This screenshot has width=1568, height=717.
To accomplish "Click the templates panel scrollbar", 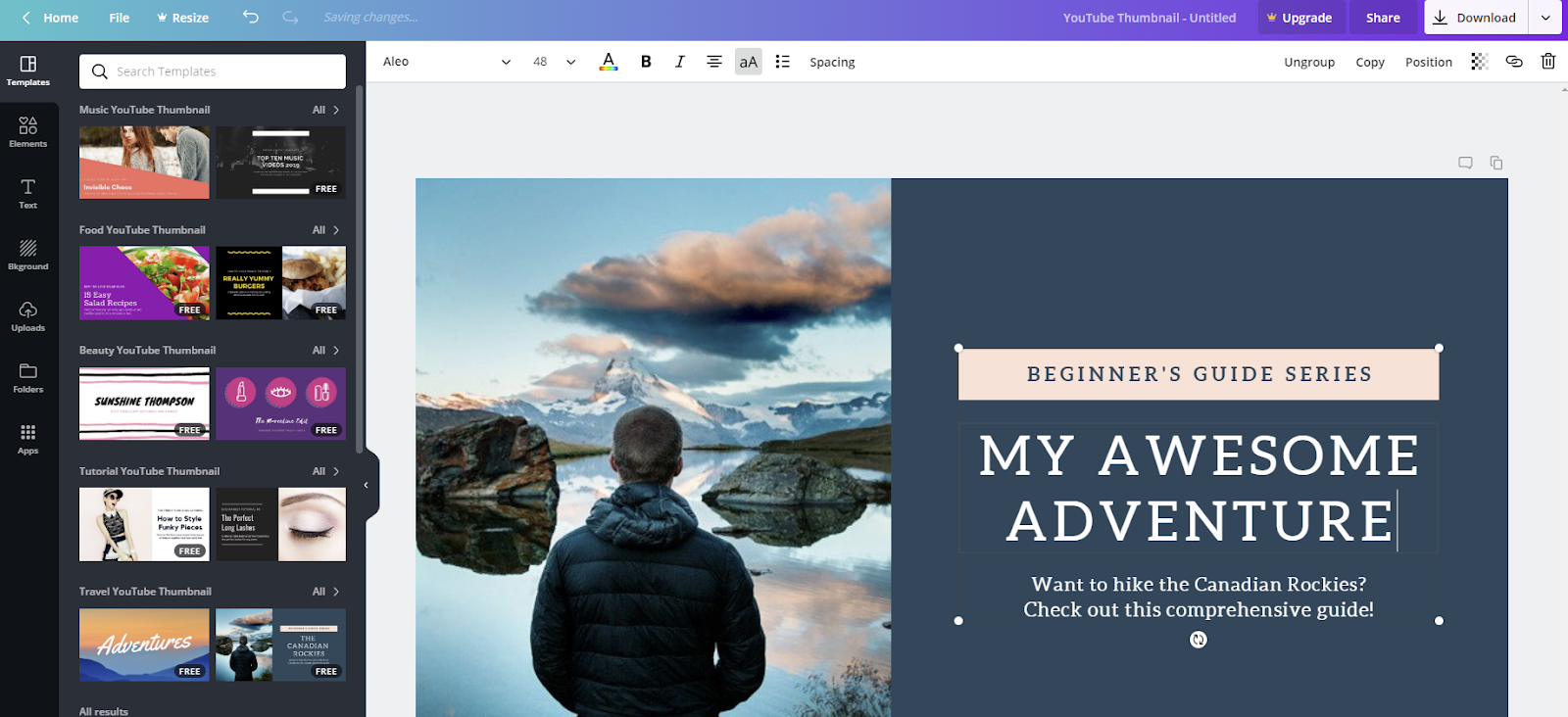I will pyautogui.click(x=360, y=269).
